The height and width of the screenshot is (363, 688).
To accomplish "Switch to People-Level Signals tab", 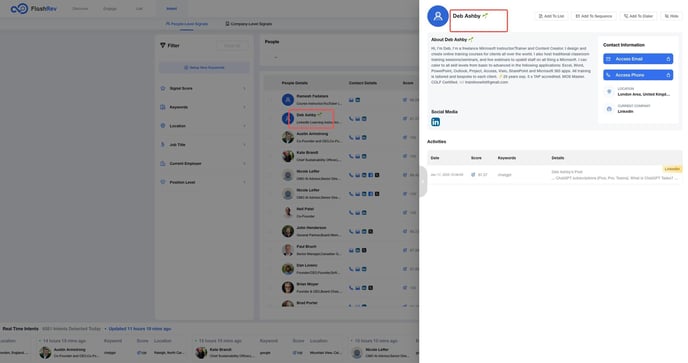I will pos(187,24).
